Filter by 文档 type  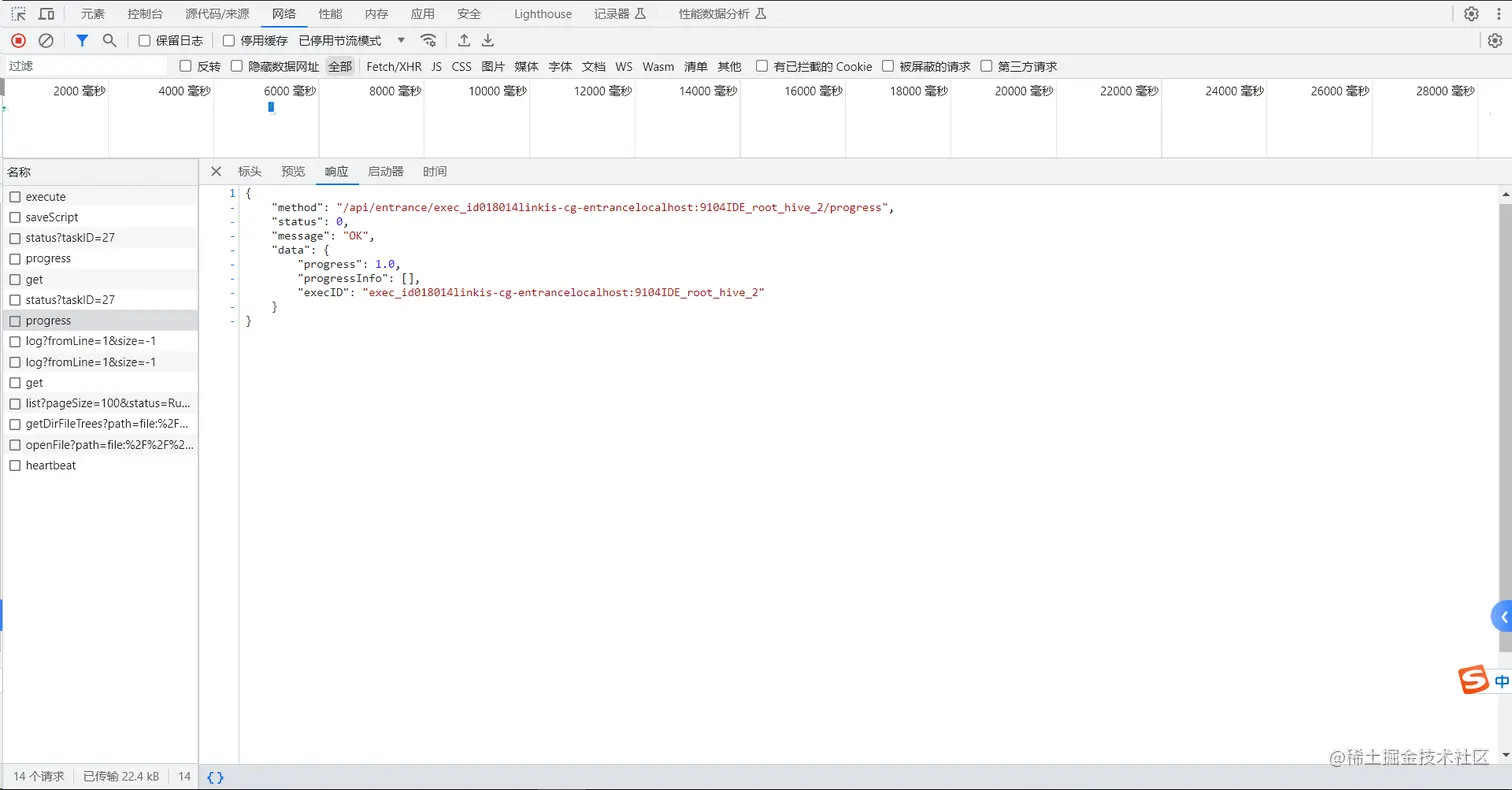(x=594, y=67)
